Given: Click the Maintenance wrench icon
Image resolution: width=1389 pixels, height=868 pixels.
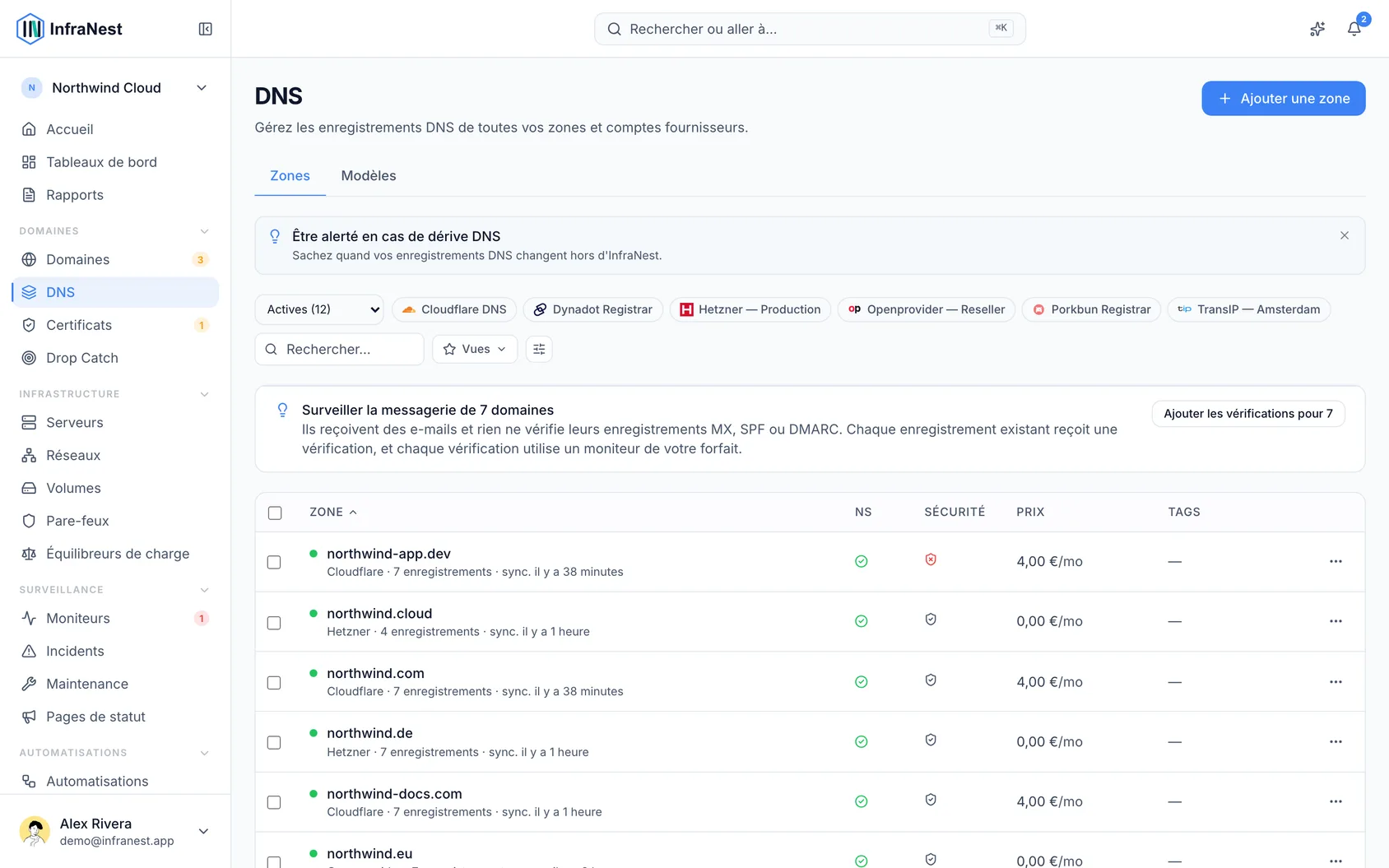Looking at the screenshot, I should 29,684.
